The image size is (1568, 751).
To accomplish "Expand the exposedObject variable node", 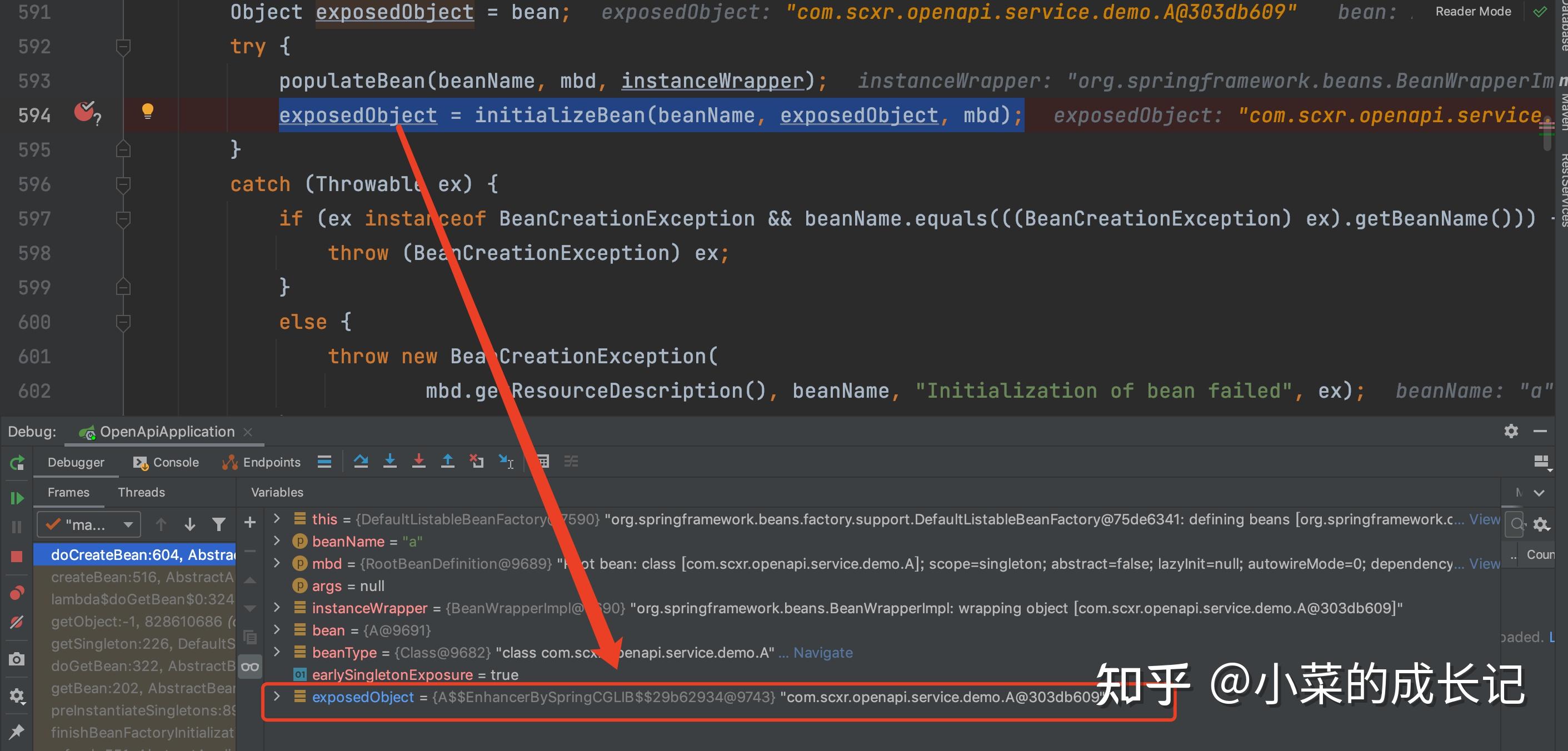I will [x=277, y=696].
